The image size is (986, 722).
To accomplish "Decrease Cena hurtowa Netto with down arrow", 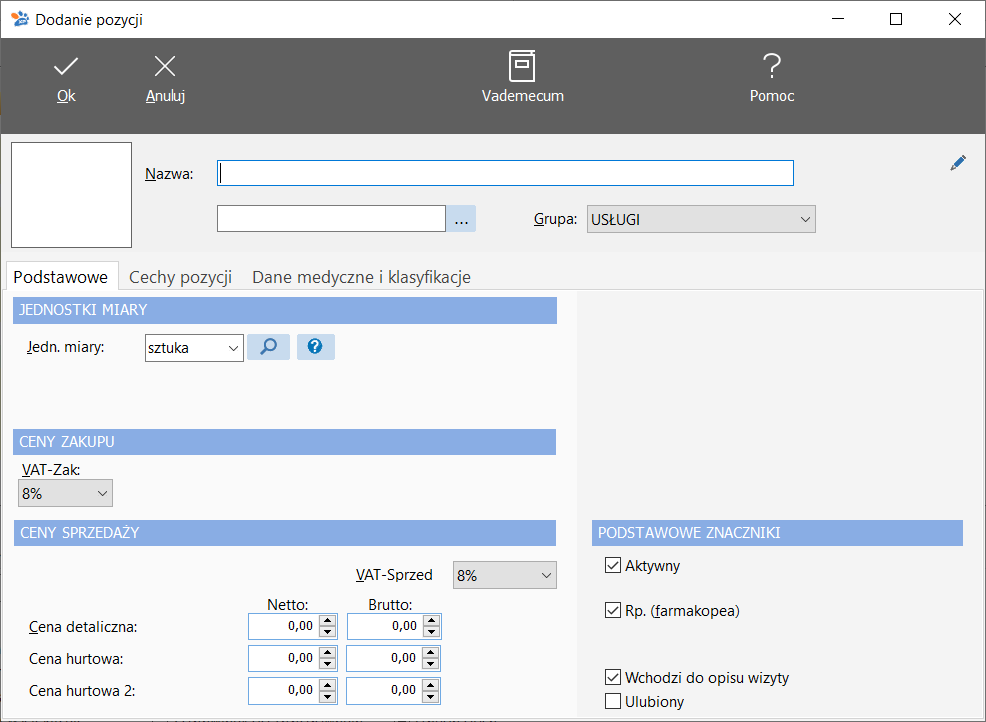I will 328,664.
